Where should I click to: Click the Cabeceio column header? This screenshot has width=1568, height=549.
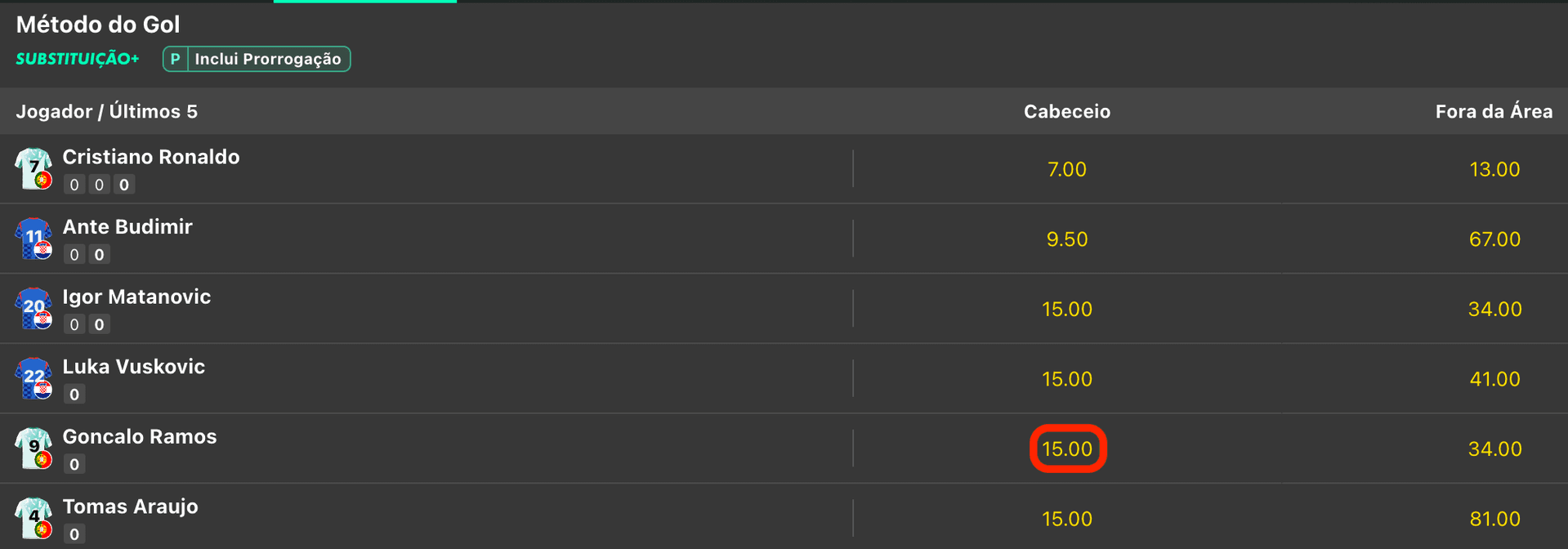pos(1067,111)
